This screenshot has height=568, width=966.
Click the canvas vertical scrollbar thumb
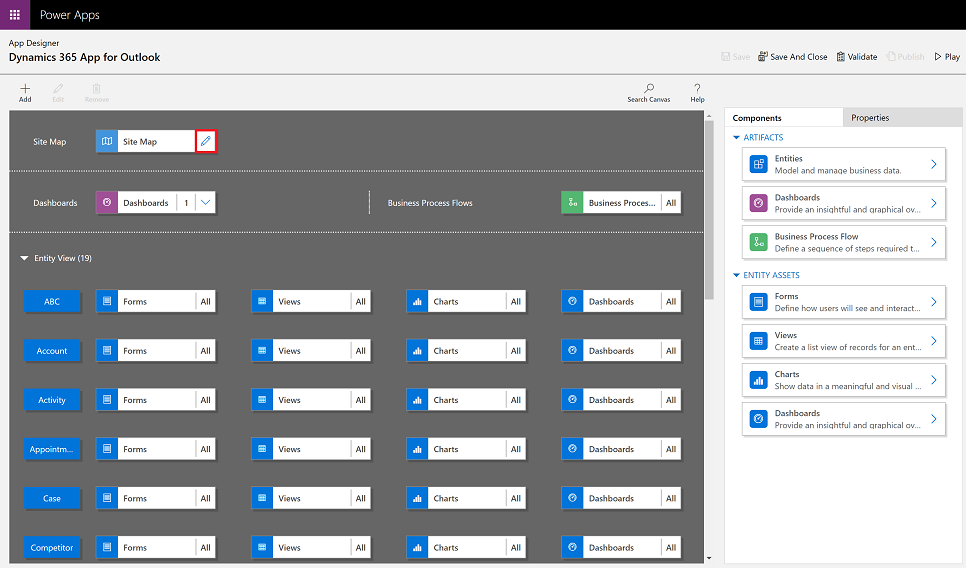coord(708,209)
